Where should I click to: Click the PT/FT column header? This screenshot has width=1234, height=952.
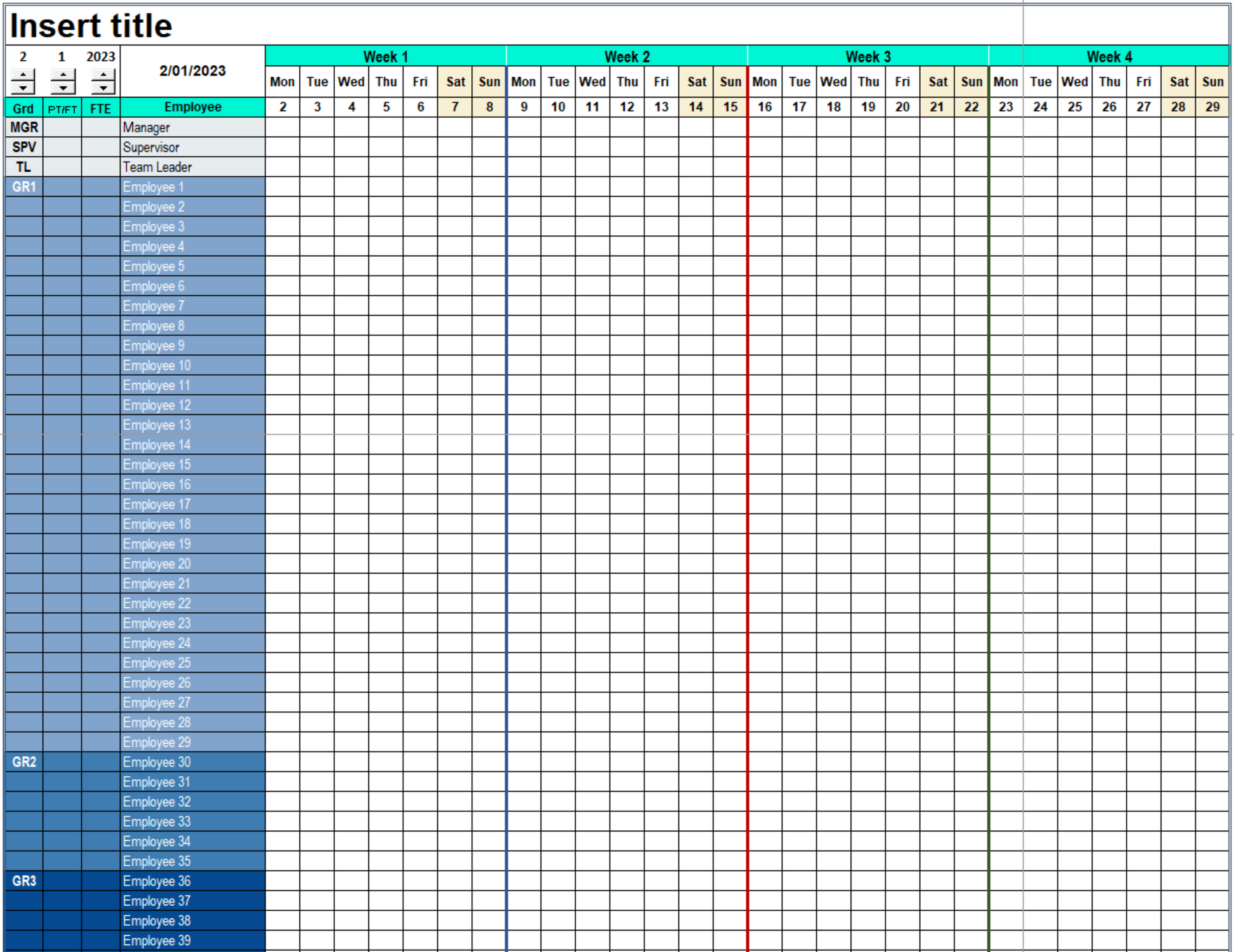click(x=62, y=108)
